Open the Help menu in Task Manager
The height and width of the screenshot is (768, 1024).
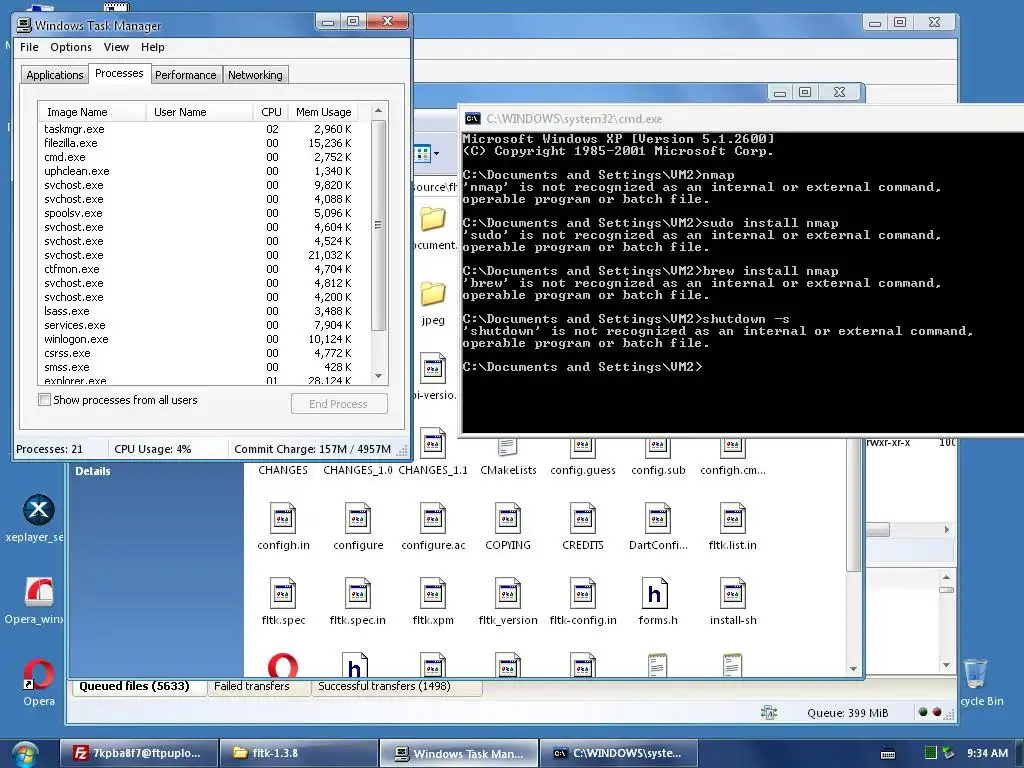tap(152, 47)
